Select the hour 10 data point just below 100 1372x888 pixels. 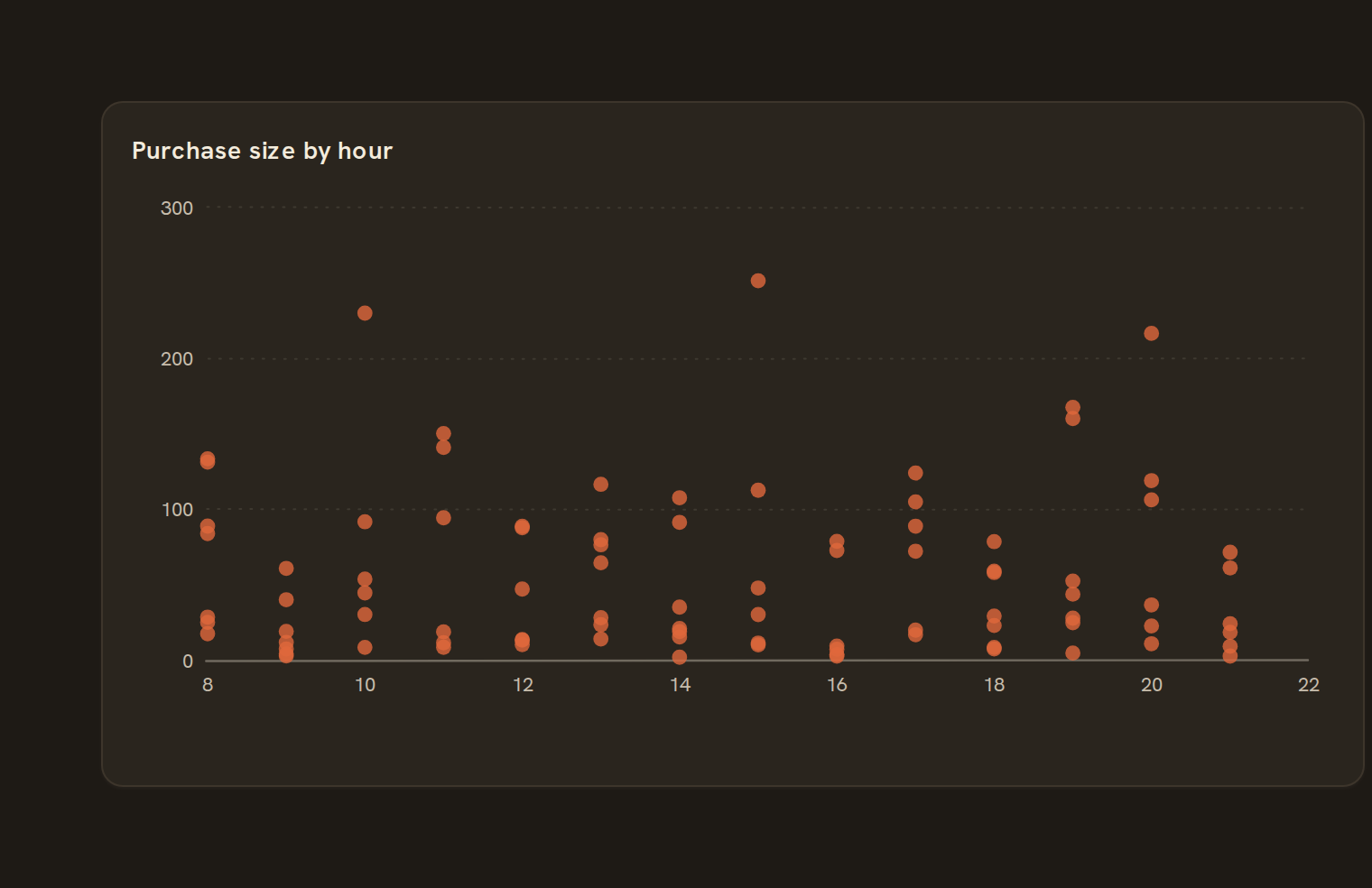(x=365, y=522)
